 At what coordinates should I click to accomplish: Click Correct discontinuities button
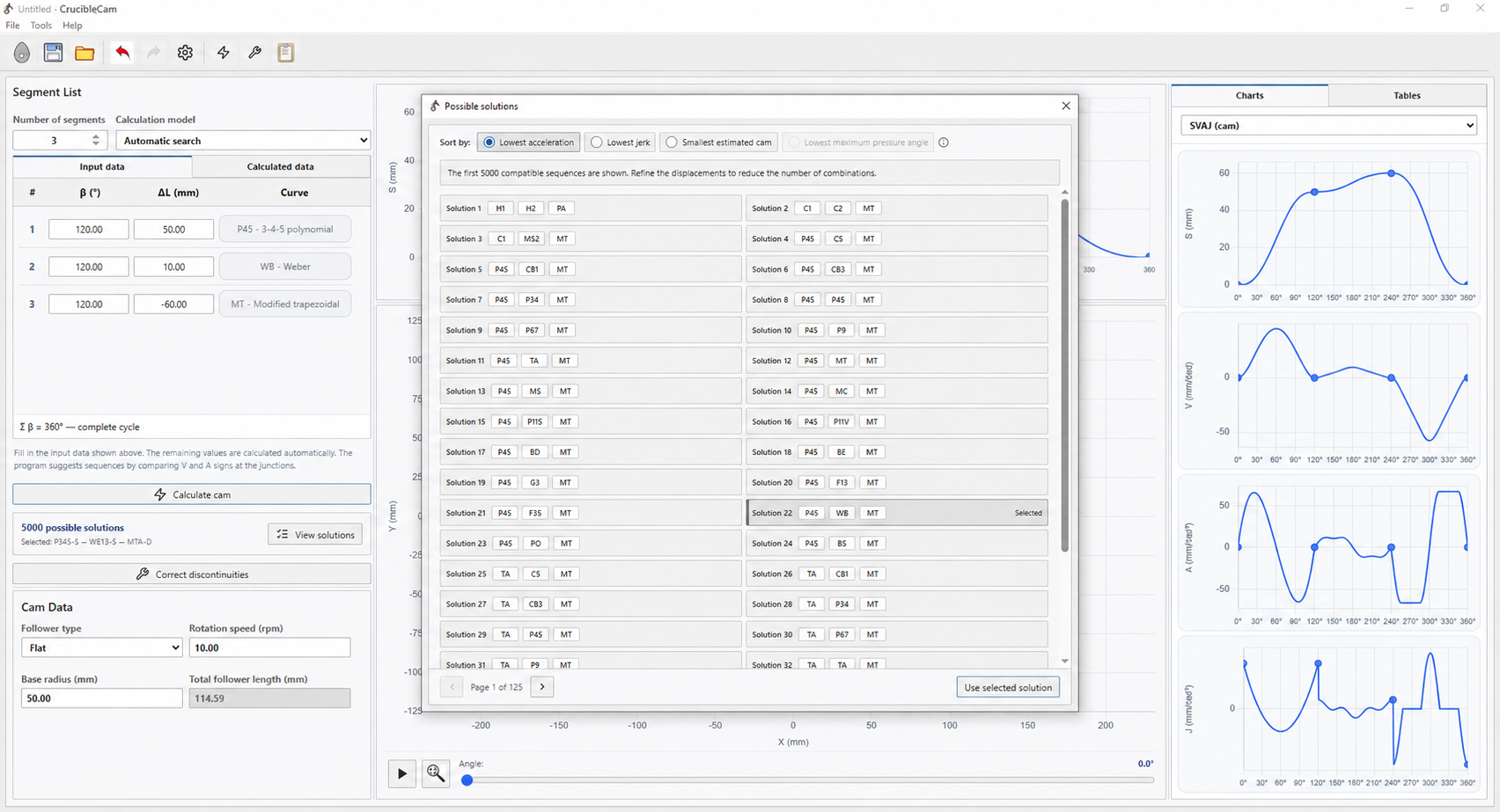[192, 574]
